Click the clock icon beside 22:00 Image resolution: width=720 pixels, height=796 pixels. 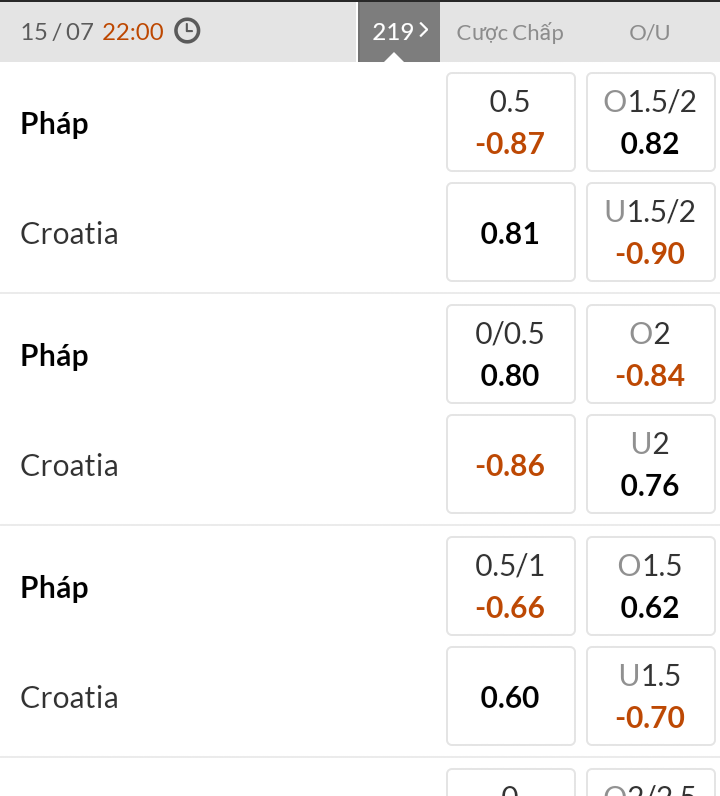click(187, 31)
